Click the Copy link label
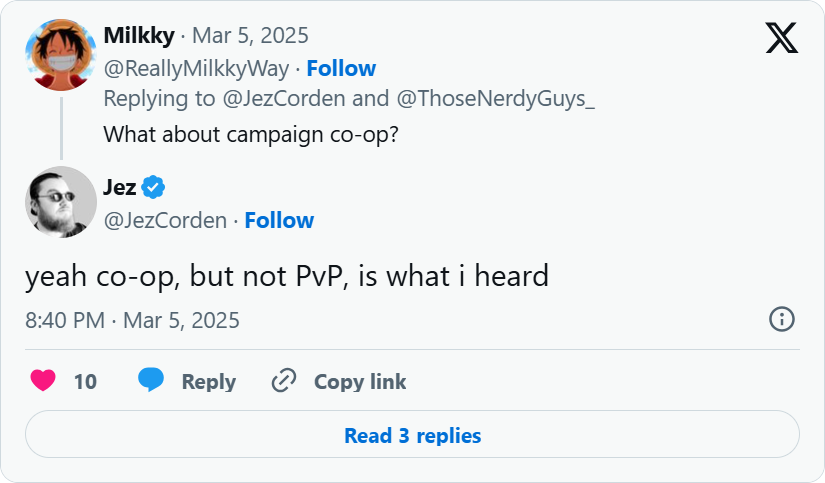The width and height of the screenshot is (825, 483). 360,381
